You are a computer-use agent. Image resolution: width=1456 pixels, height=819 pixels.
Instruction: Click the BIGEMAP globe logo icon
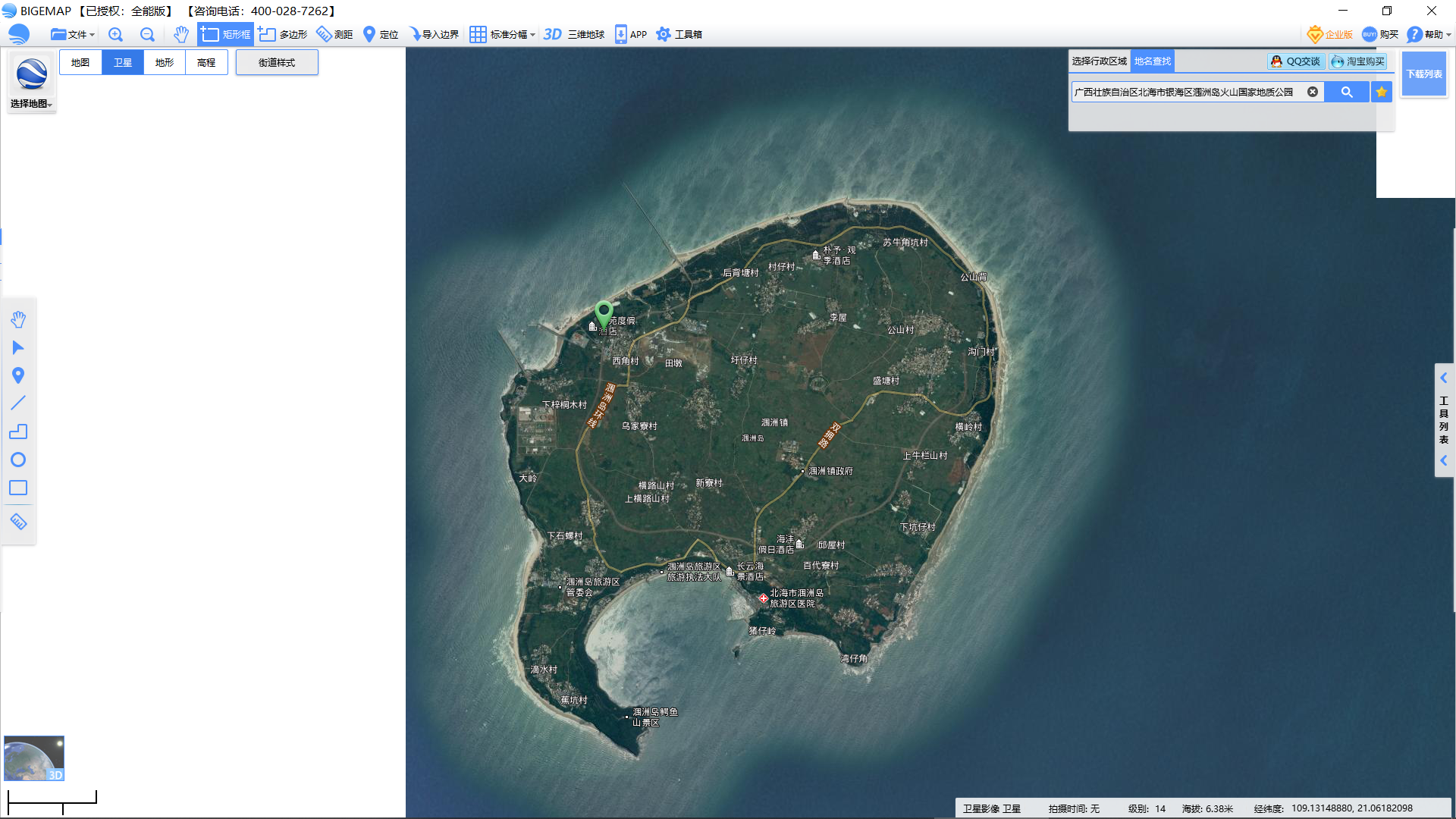click(x=18, y=34)
